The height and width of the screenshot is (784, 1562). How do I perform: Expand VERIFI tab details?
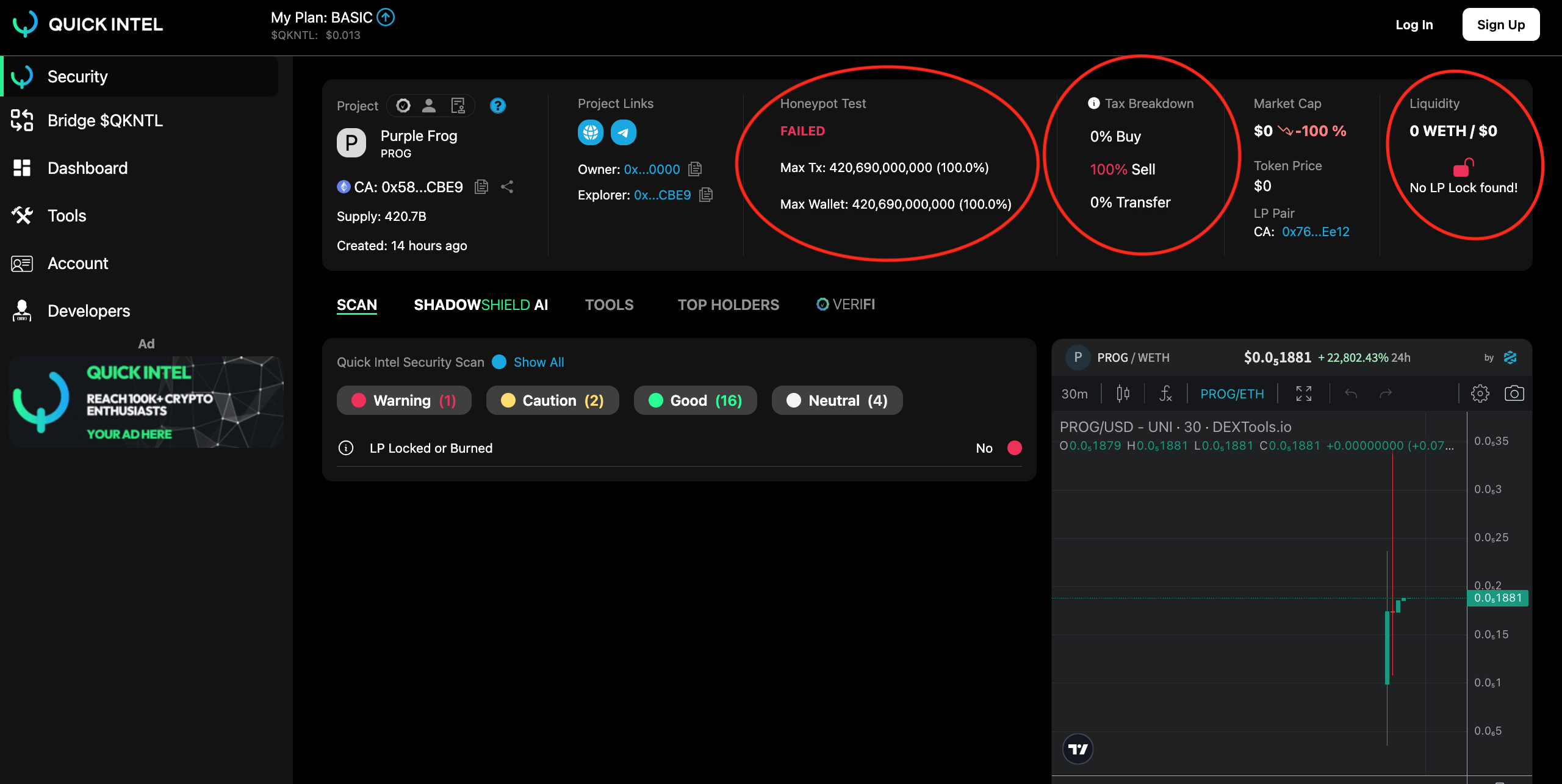845,304
